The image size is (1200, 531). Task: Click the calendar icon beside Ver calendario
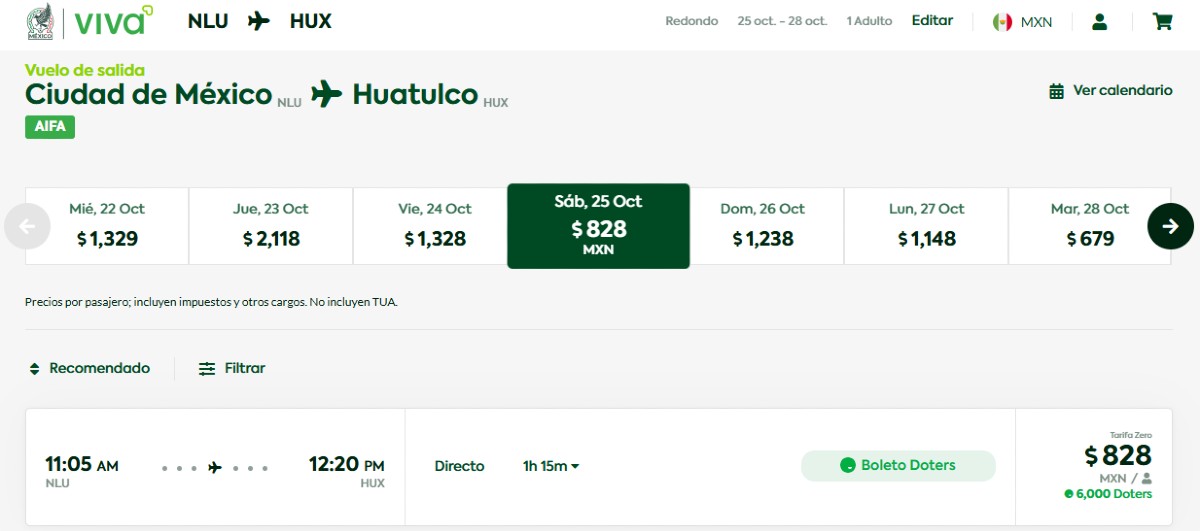(1056, 91)
